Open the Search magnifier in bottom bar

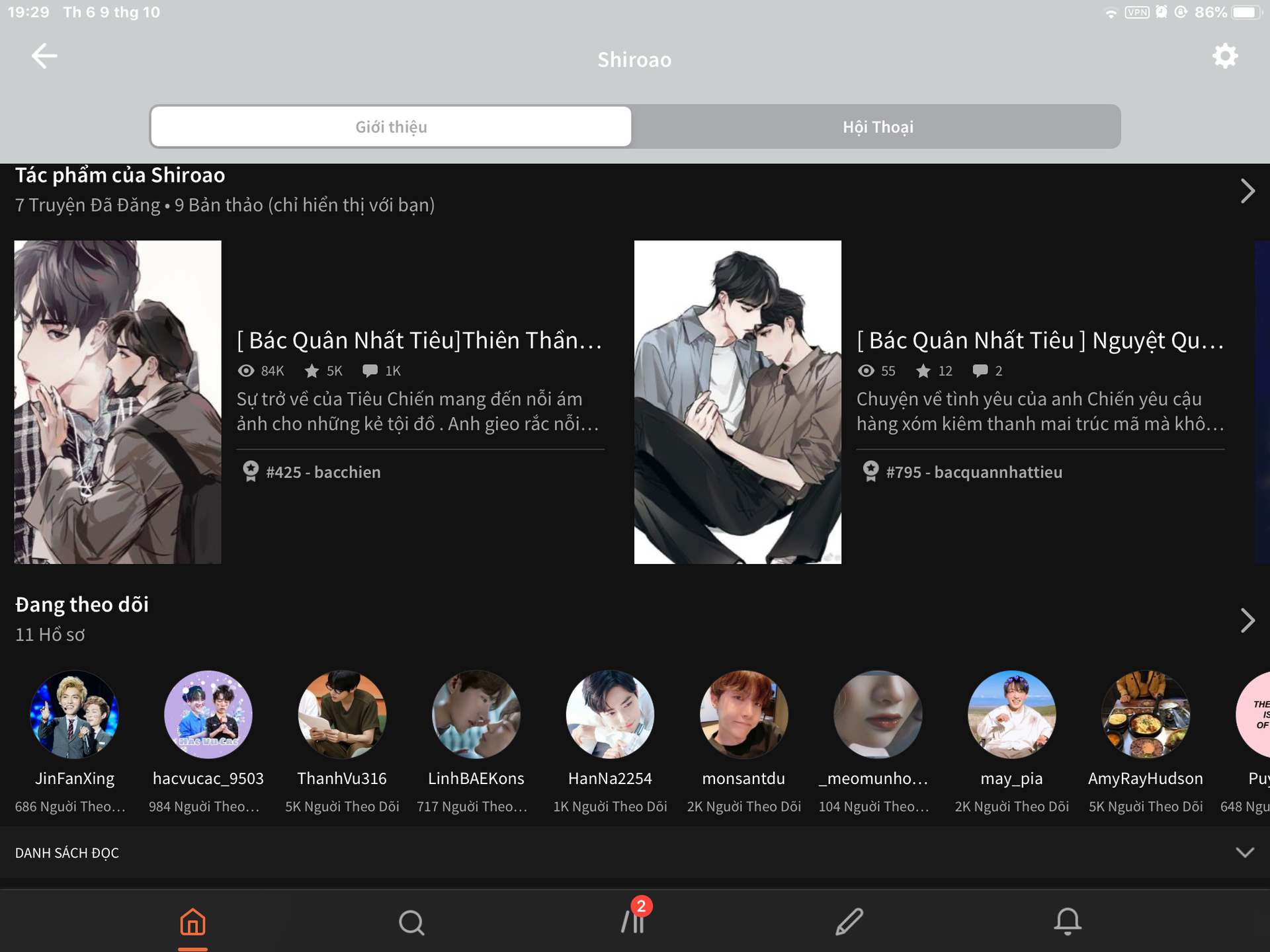click(411, 922)
